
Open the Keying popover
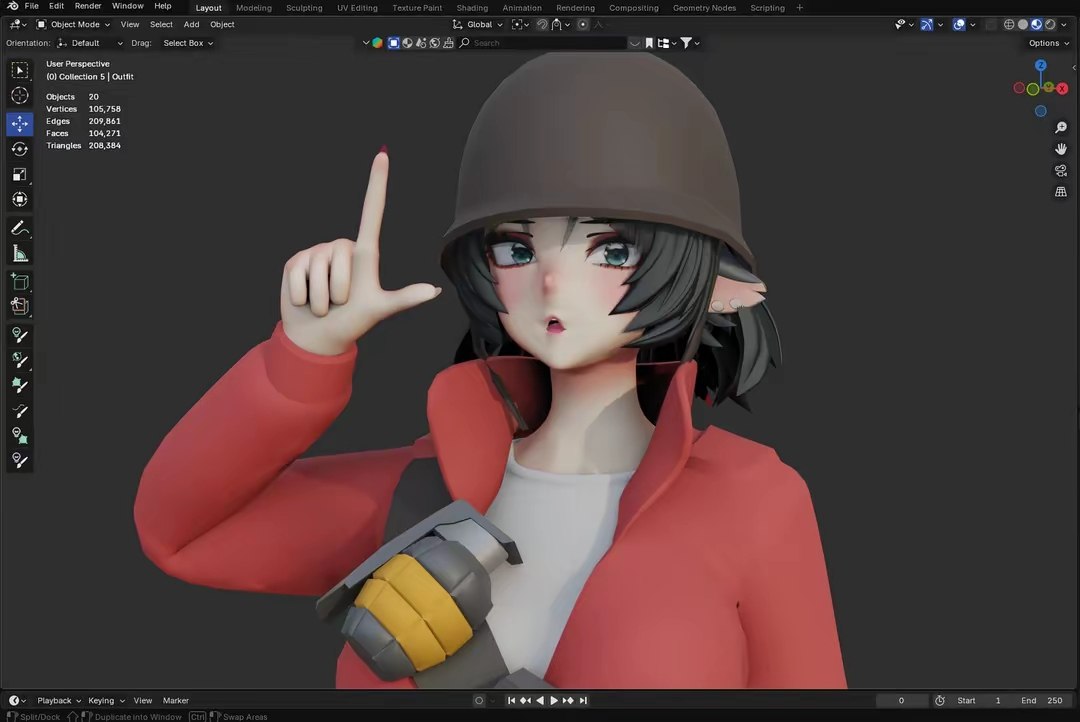point(106,700)
